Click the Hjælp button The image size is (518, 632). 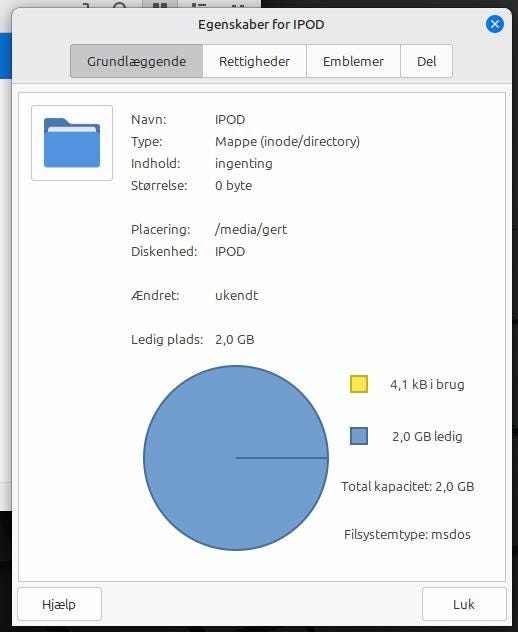(59, 604)
